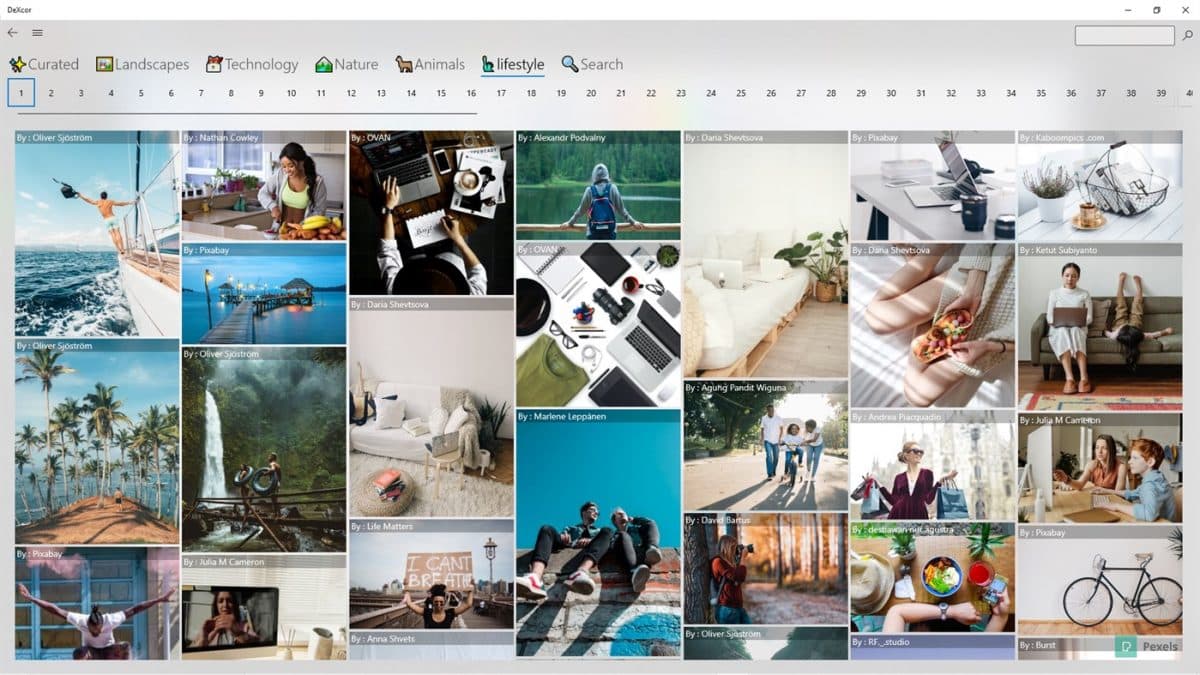Viewport: 1200px width, 675px height.
Task: Go to page 14
Action: tap(411, 92)
